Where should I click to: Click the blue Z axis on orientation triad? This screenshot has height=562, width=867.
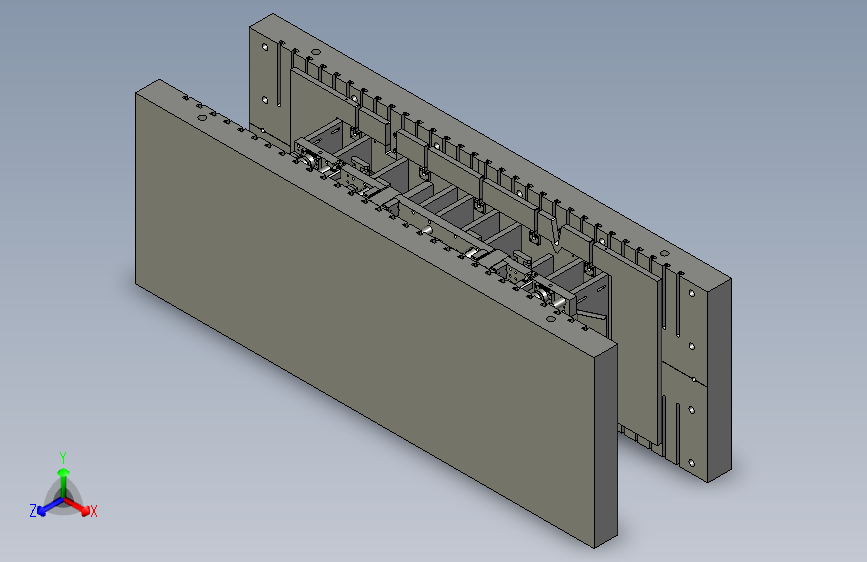click(50, 506)
